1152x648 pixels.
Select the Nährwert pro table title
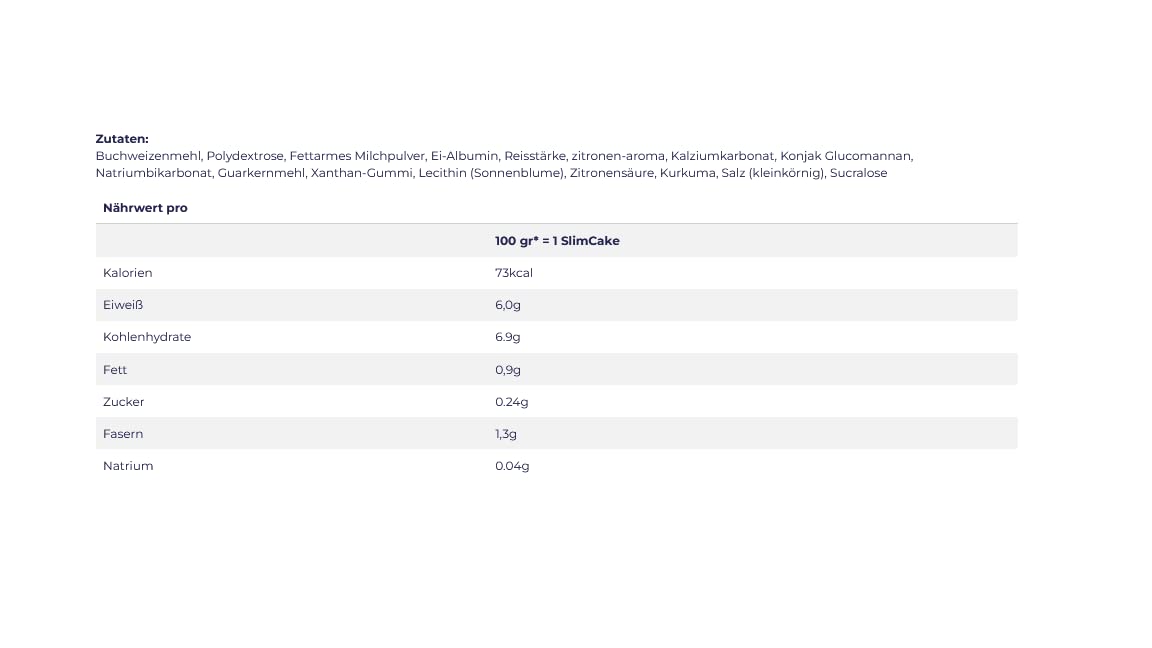[x=145, y=208]
